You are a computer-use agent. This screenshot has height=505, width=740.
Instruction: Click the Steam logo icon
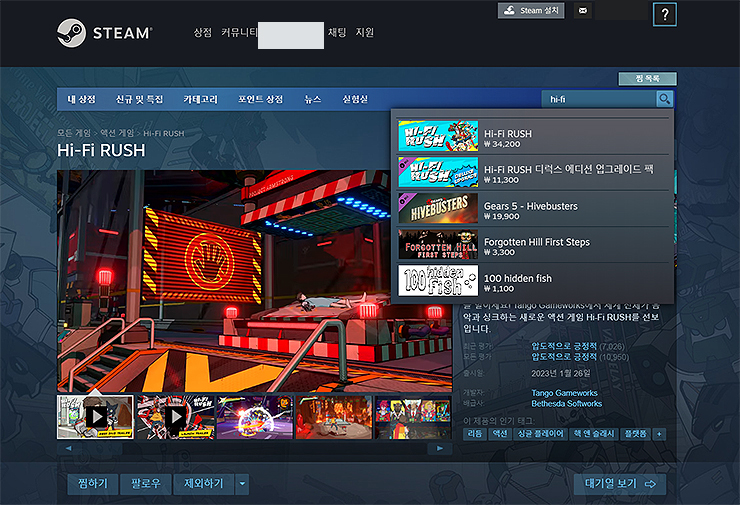71,33
